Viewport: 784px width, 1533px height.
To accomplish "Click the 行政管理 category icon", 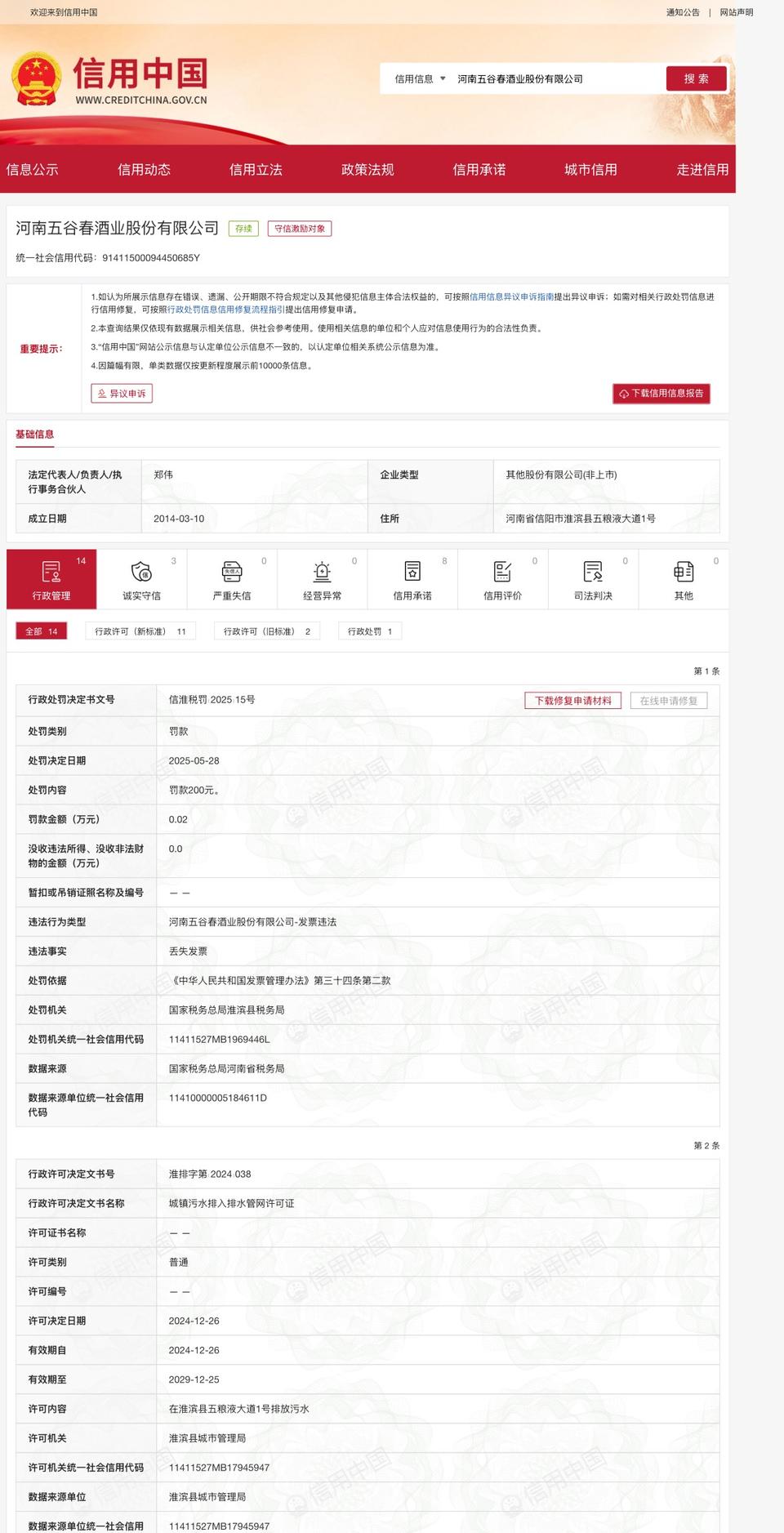I will click(51, 572).
